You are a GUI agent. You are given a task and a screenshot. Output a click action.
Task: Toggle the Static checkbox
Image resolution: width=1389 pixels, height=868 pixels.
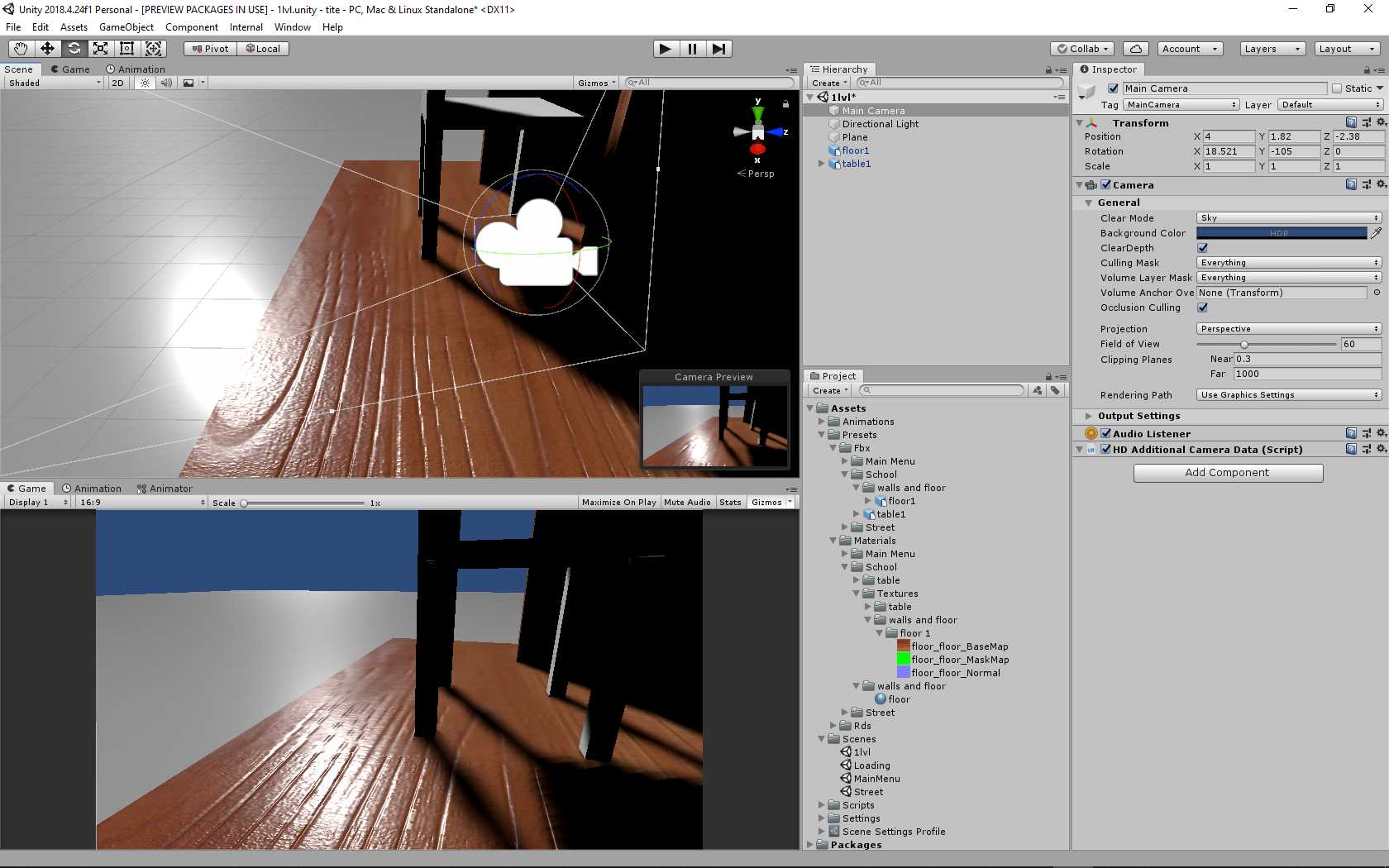(1337, 88)
